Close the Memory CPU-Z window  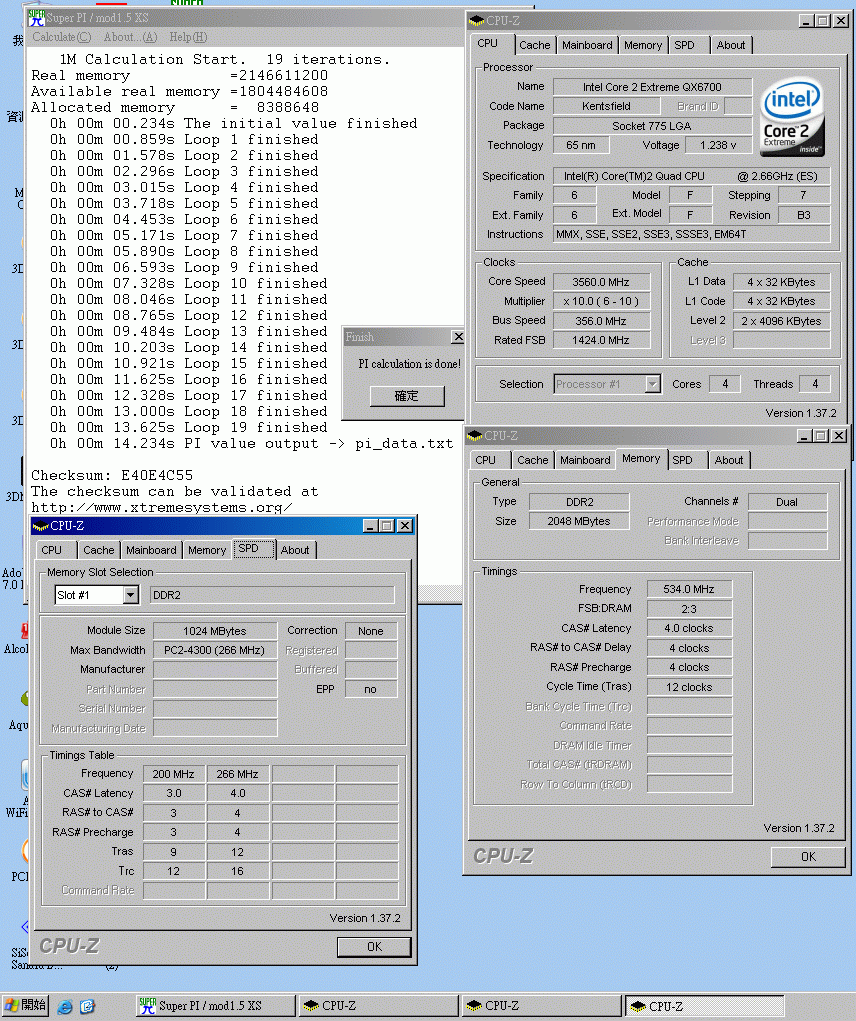839,436
